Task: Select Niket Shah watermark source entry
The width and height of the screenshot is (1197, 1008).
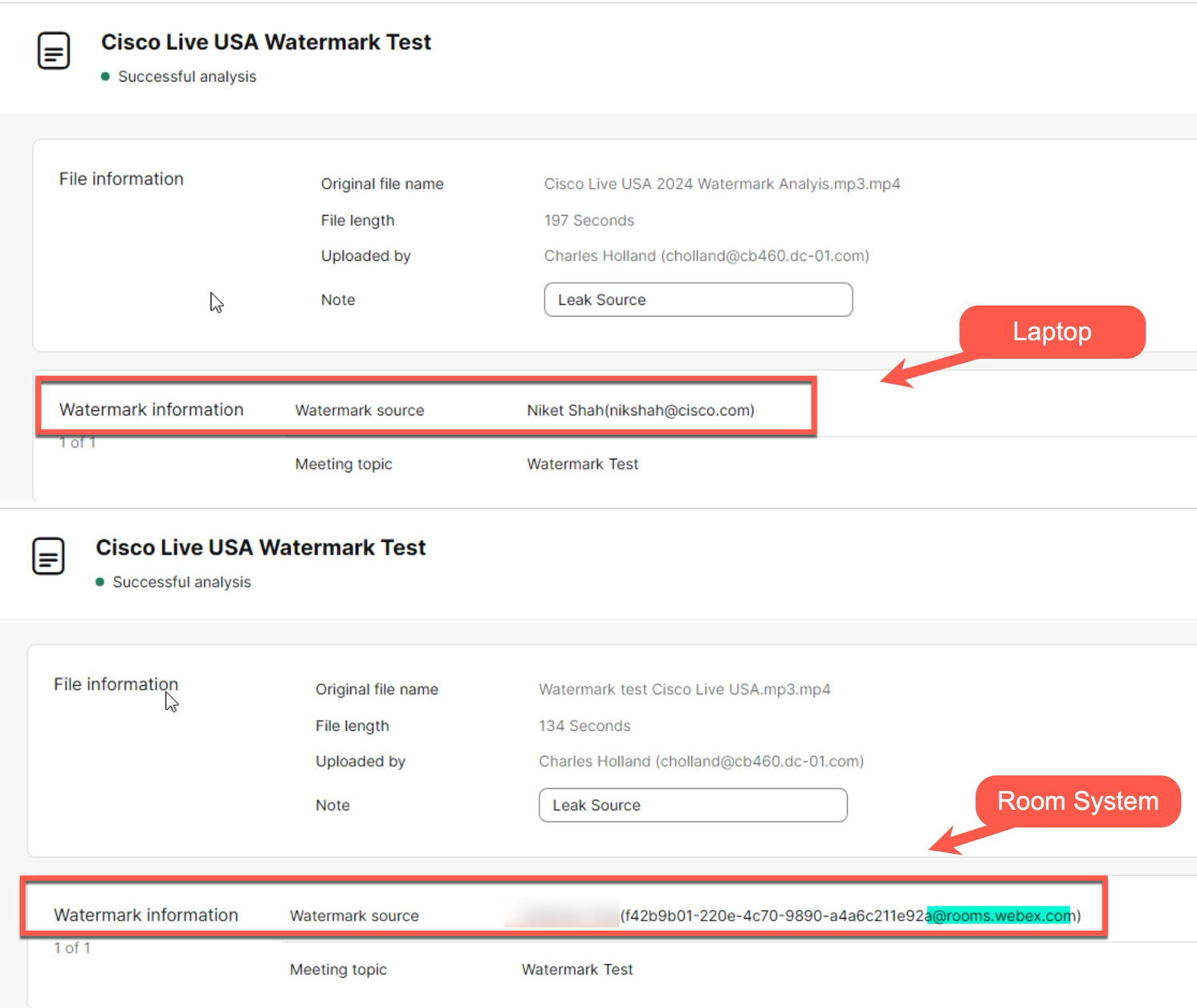Action: [640, 410]
